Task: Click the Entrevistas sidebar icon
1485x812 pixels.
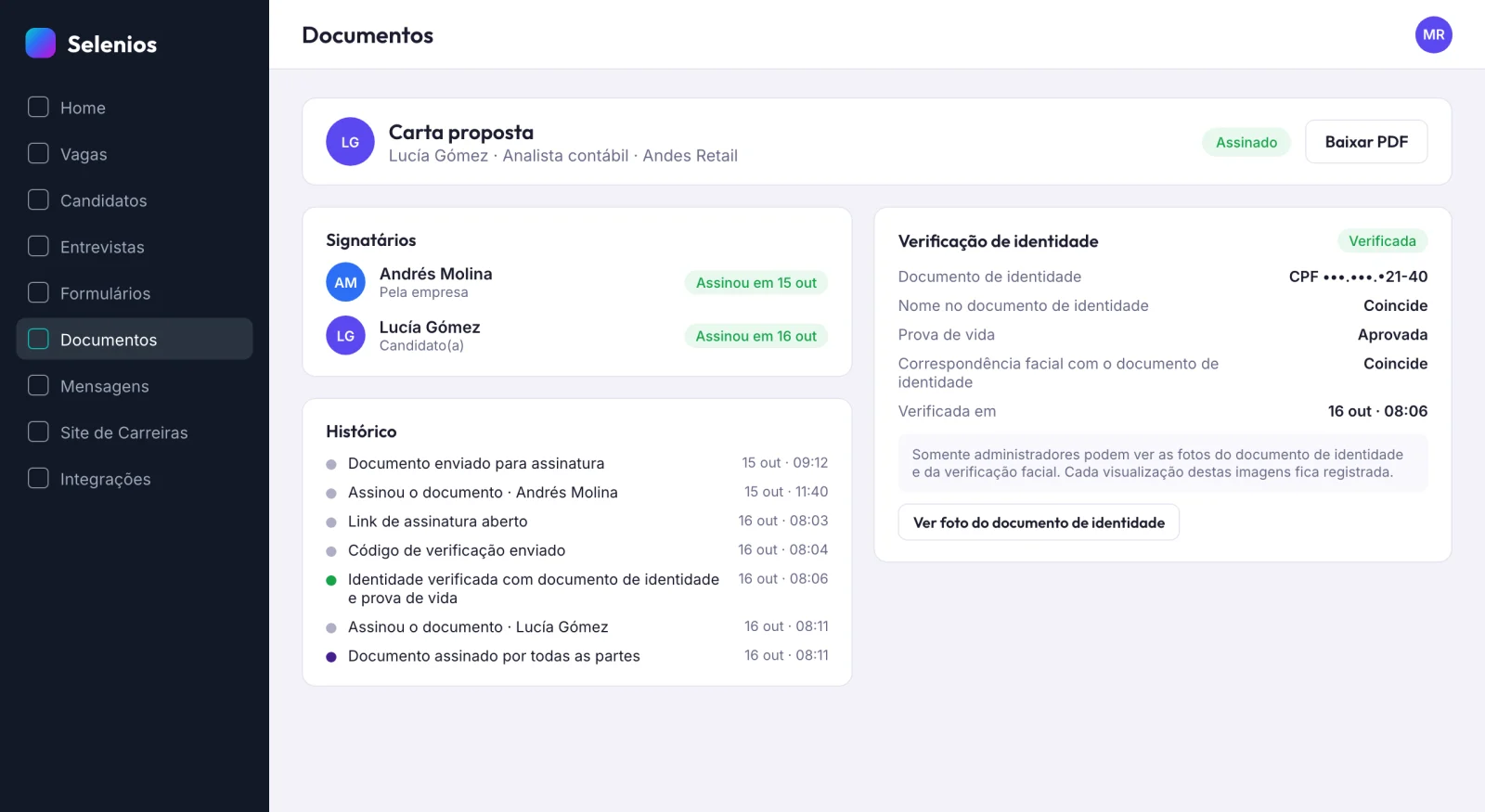Action: [x=38, y=246]
